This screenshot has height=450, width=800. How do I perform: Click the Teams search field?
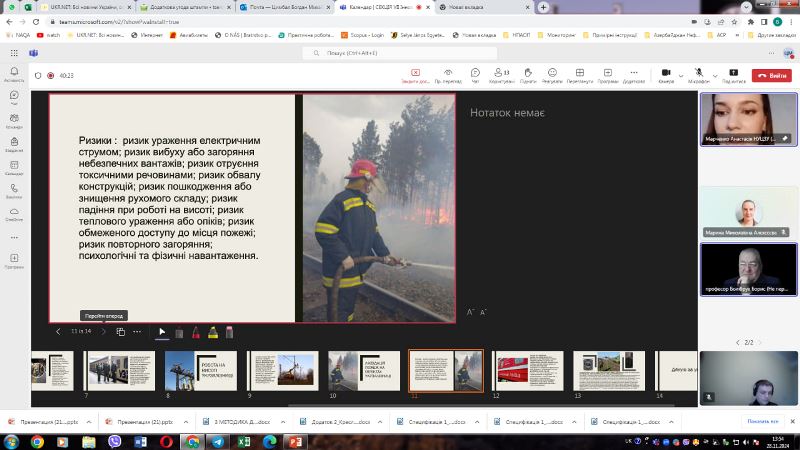[x=399, y=53]
